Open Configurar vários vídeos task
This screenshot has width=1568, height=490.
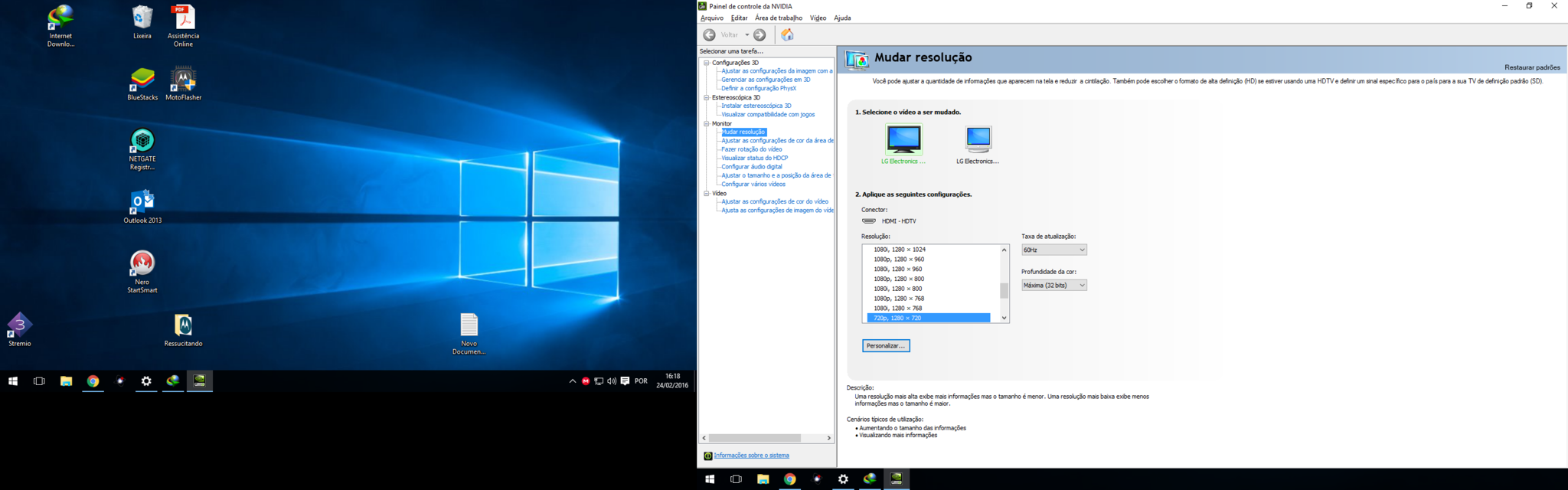coord(753,184)
